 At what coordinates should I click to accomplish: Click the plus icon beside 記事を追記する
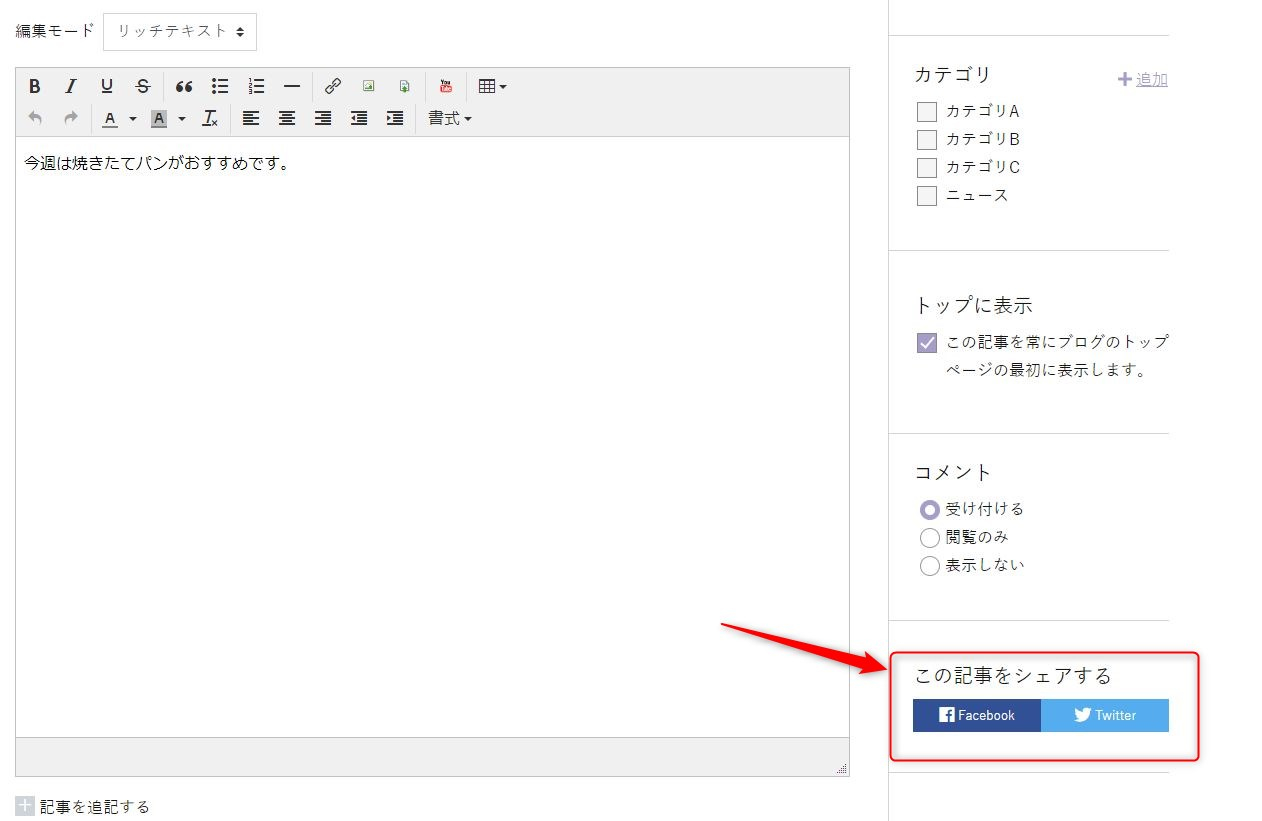(x=25, y=806)
